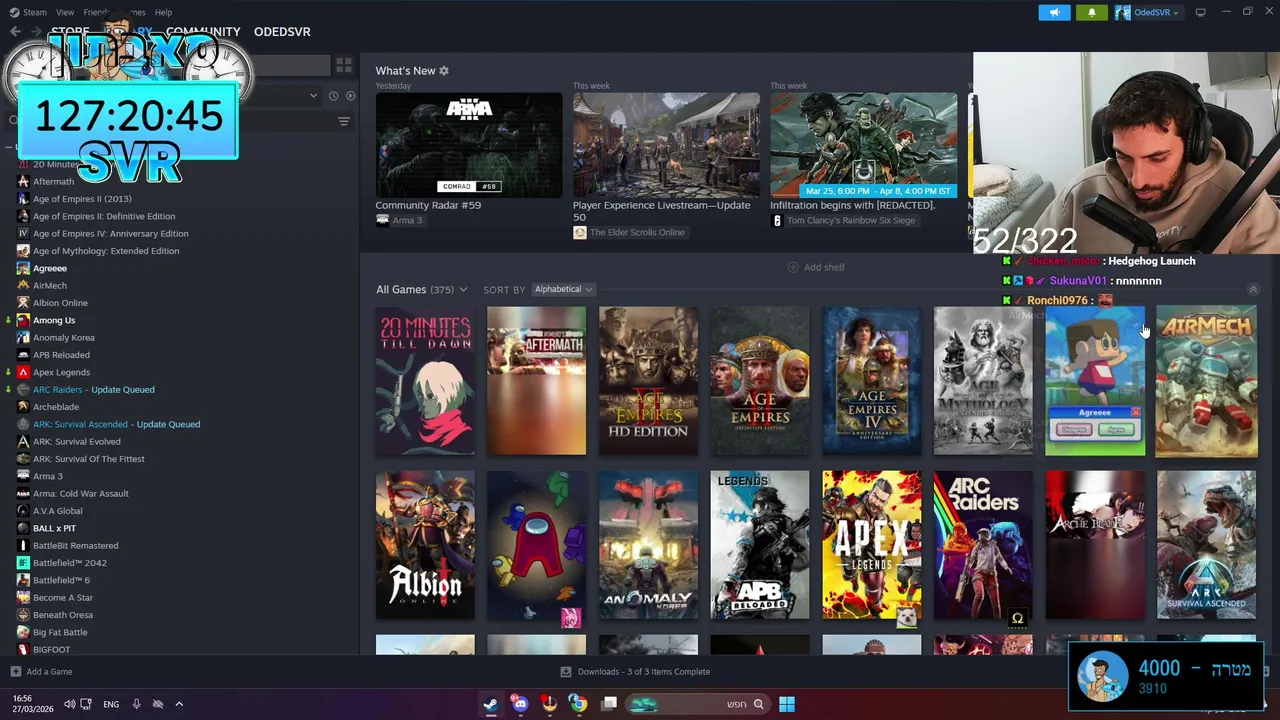Viewport: 1280px width, 720px height.
Task: Toggle ready to play filter icon
Action: pos(350,96)
